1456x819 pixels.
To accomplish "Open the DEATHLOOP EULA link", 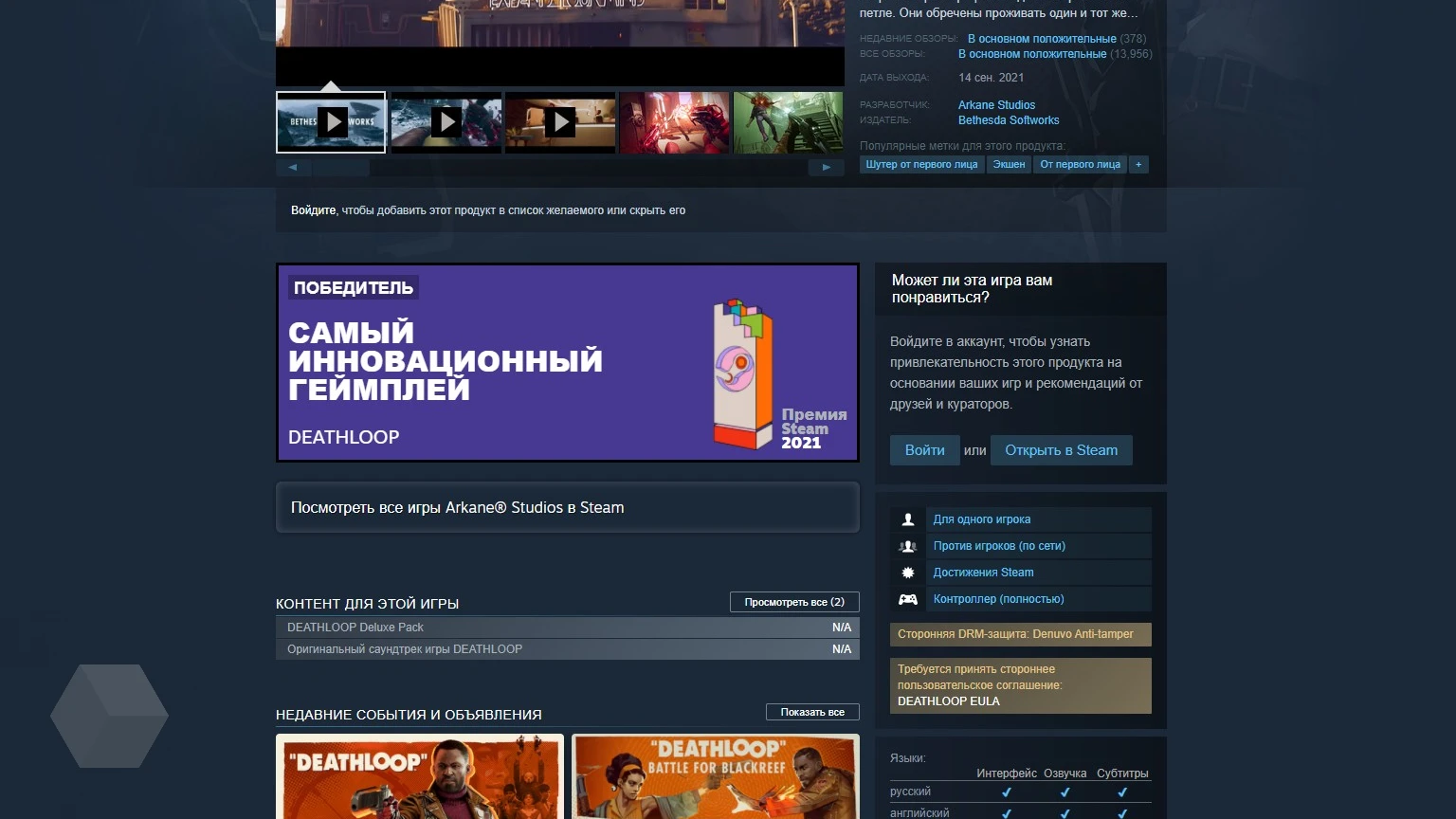I will click(948, 701).
